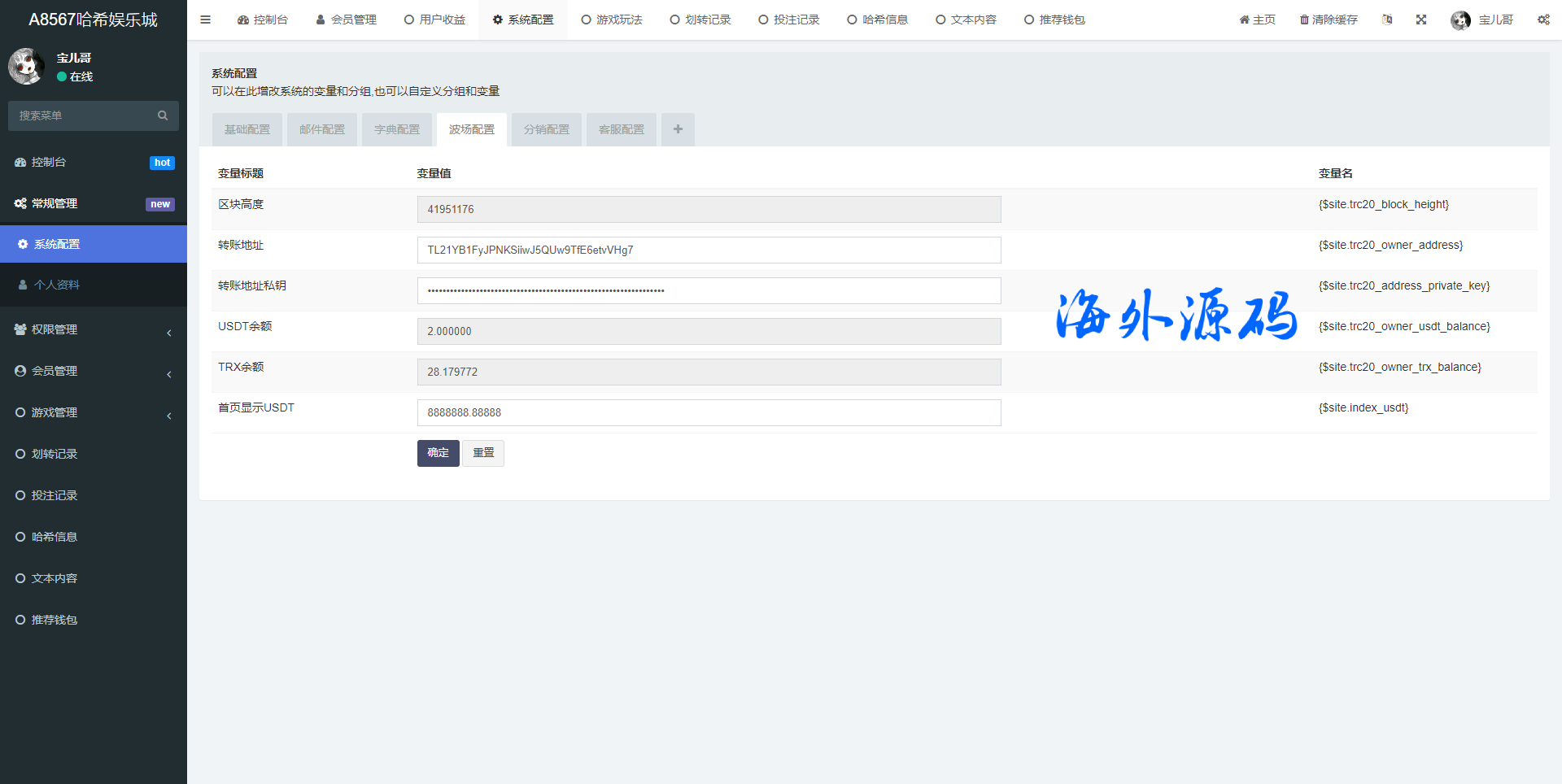Open the settings gears icon at top right
1562x784 pixels.
[1542, 20]
